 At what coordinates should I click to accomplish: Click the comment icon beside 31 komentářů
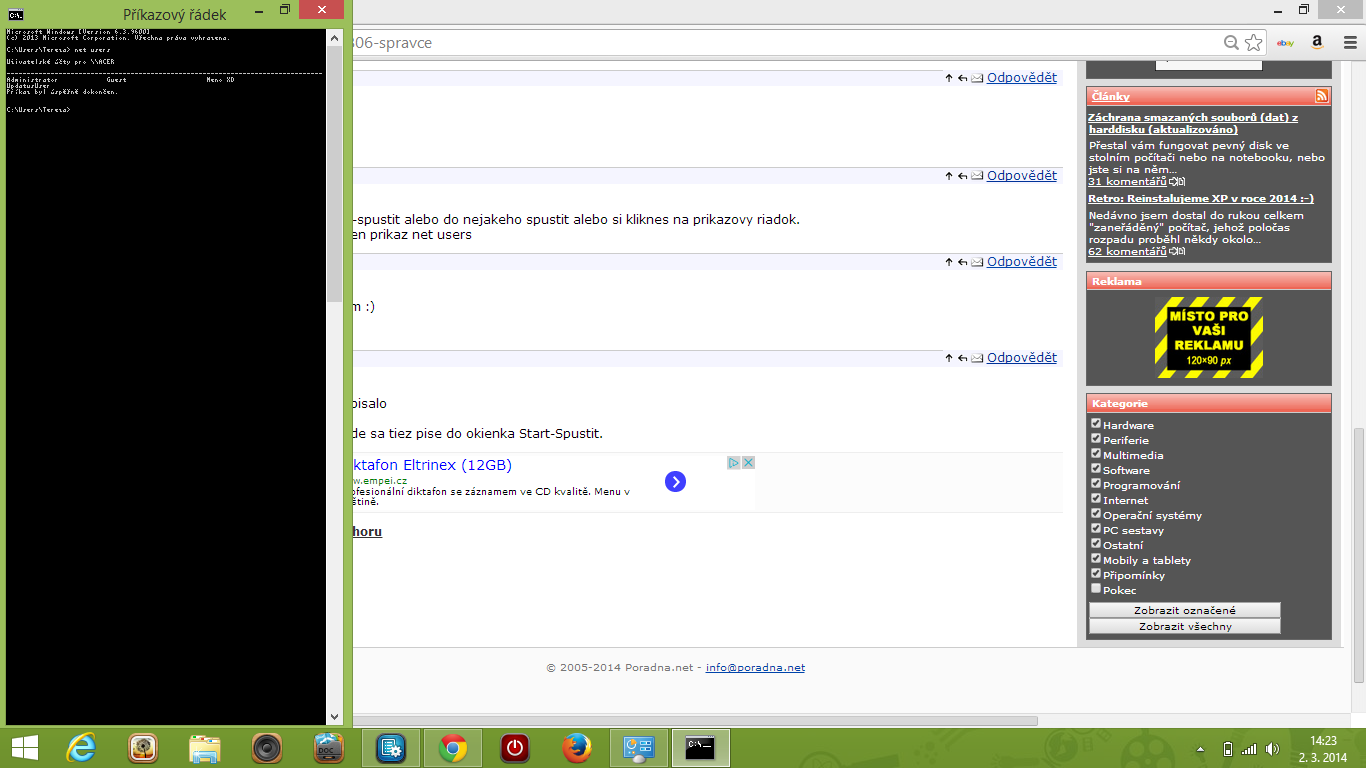coord(1177,182)
